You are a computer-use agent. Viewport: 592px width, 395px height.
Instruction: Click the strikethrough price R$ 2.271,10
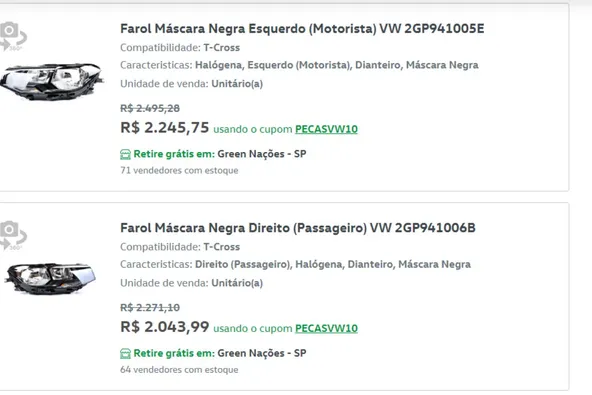point(150,308)
